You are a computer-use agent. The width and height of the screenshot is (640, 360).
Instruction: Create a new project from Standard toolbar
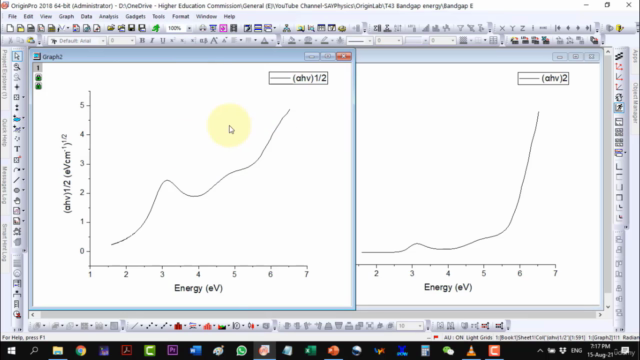coord(10,28)
